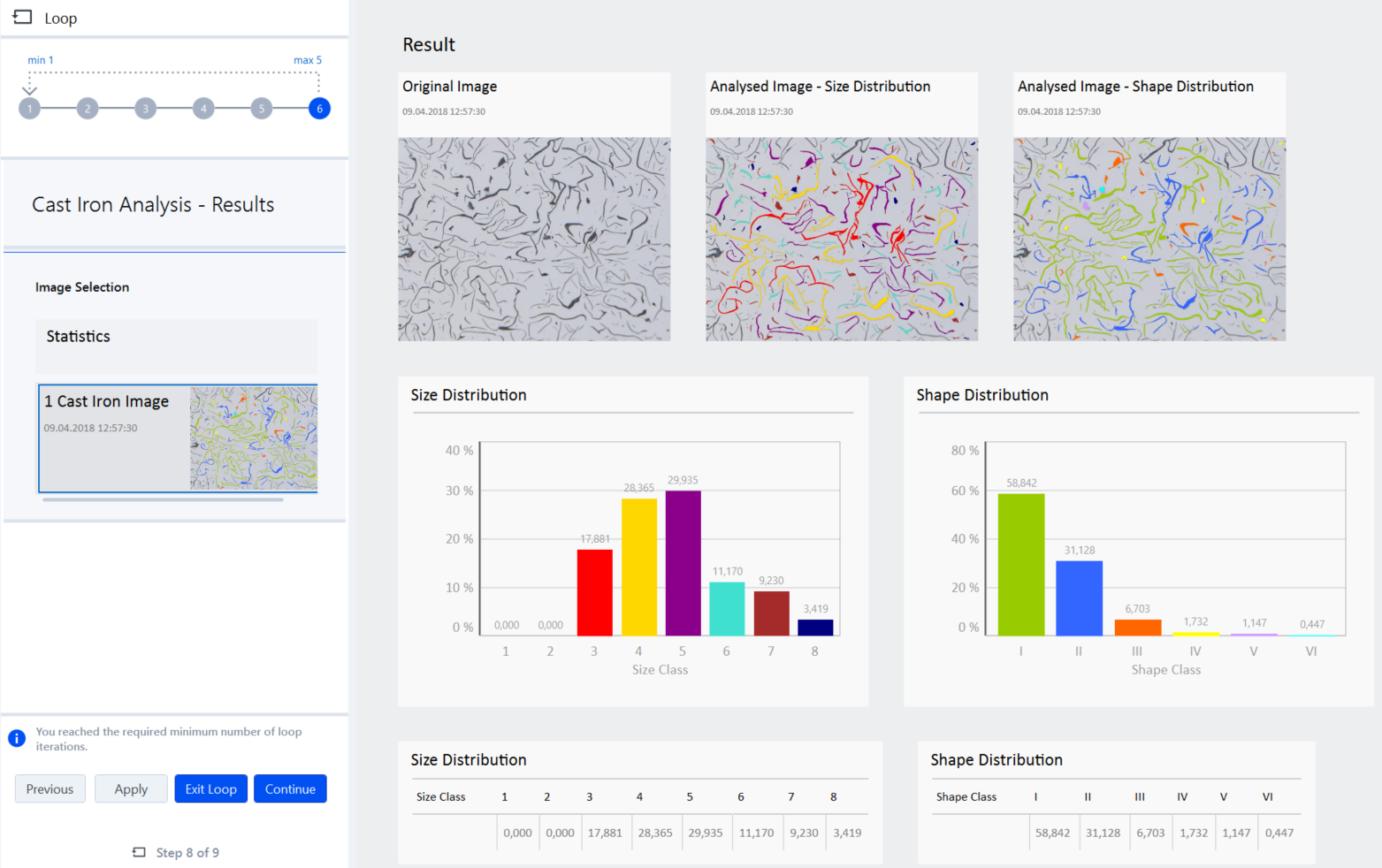The height and width of the screenshot is (868, 1382).
Task: Click the loop icon beside Step 8 of 9
Action: click(139, 852)
